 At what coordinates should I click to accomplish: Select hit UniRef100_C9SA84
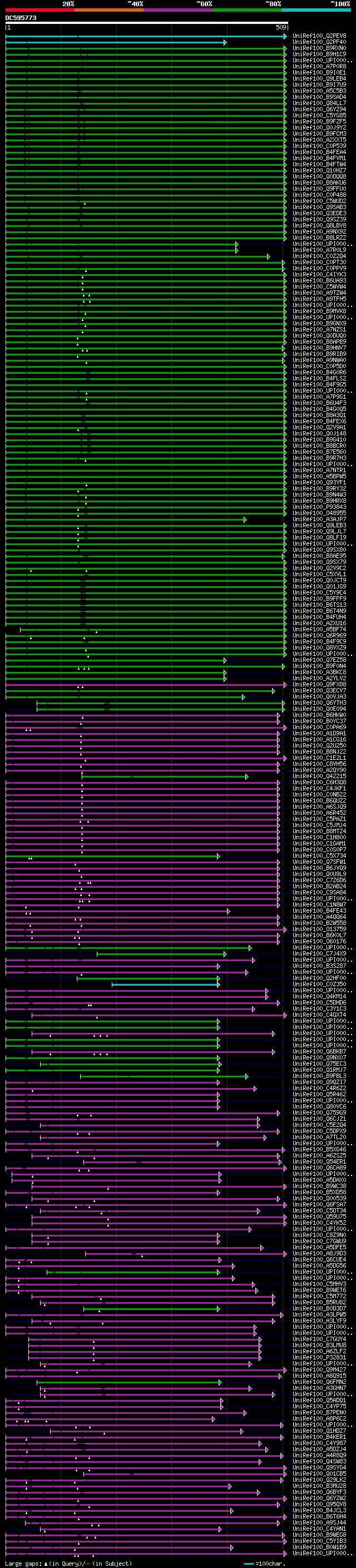pyautogui.click(x=319, y=893)
